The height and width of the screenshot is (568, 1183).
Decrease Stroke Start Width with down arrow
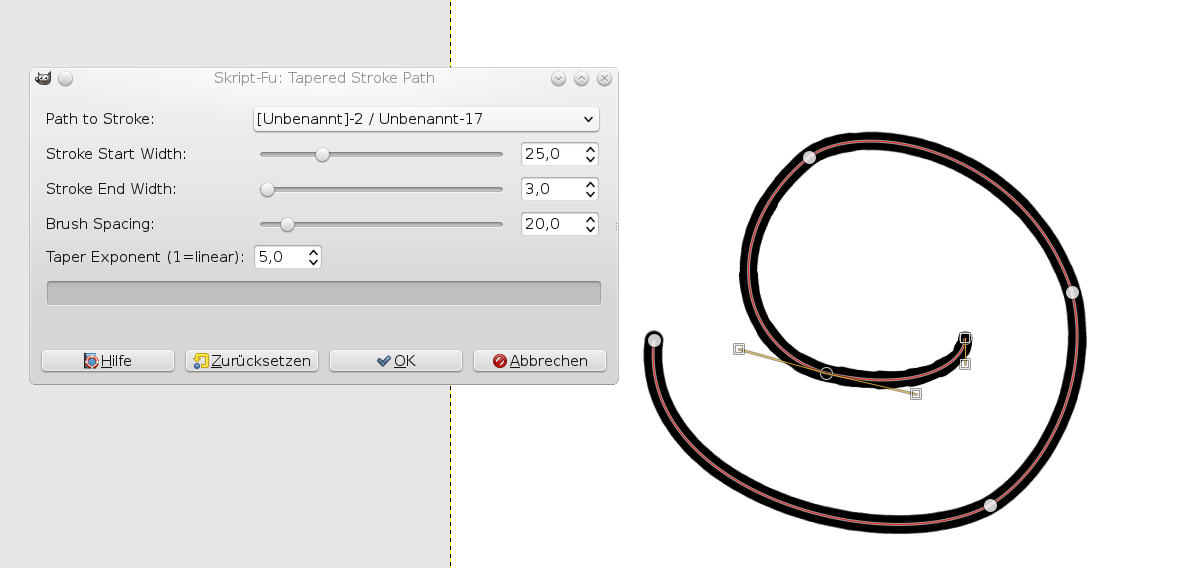click(x=591, y=159)
